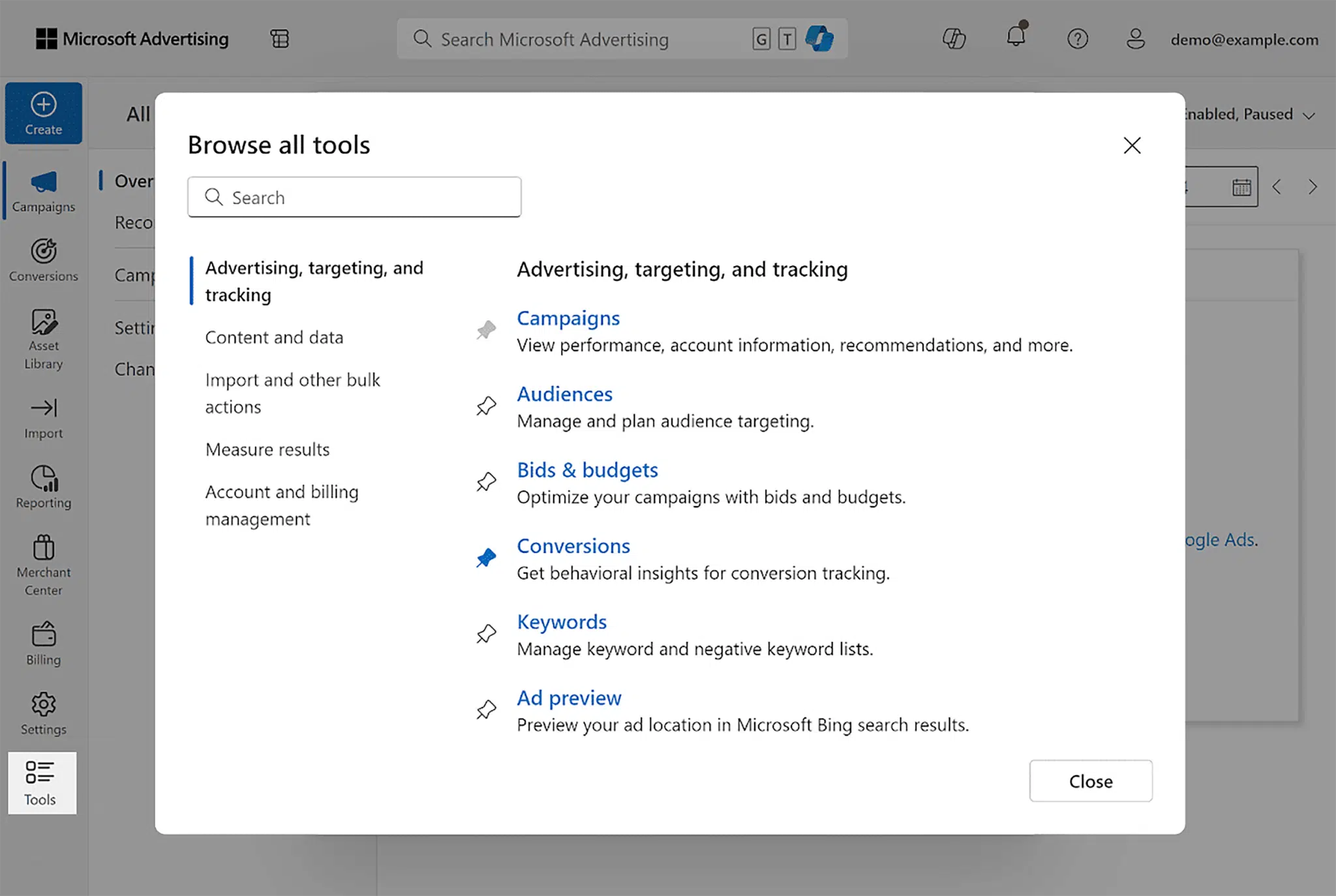Click the Keywords link
This screenshot has width=1336, height=896.
coord(562,621)
